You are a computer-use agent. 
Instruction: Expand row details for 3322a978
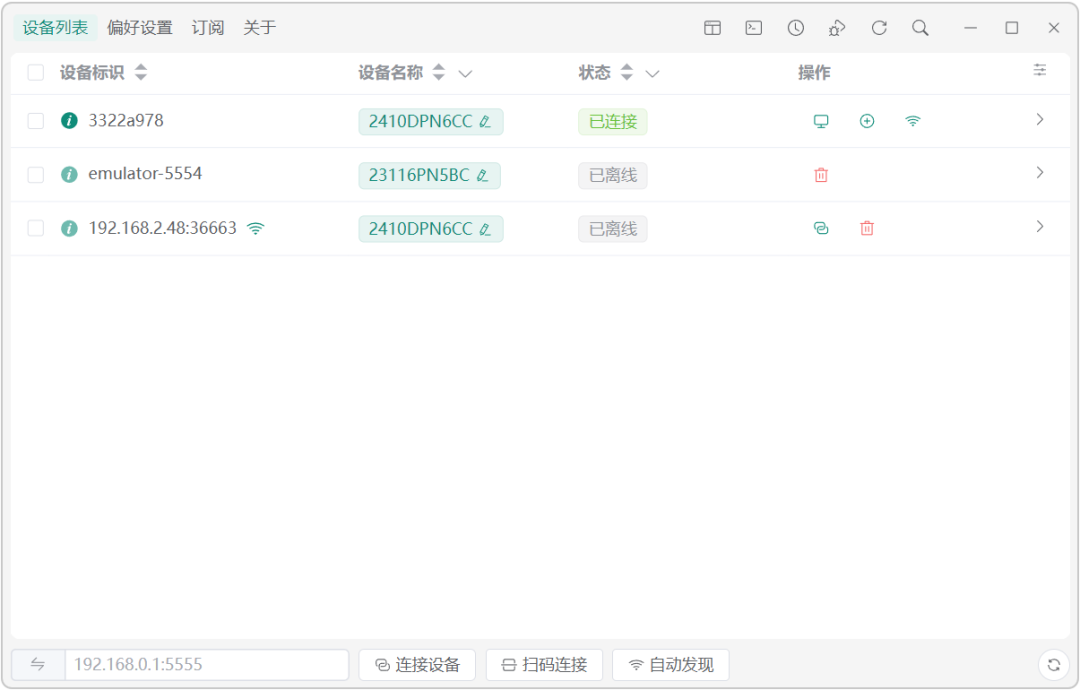[1040, 120]
